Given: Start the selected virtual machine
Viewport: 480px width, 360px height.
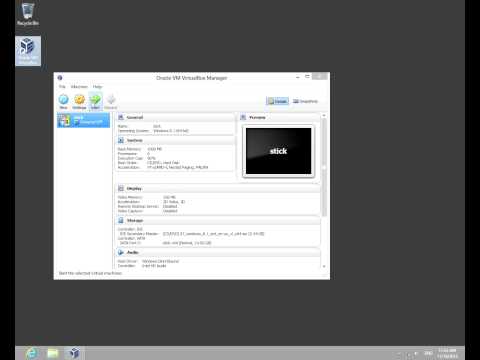Looking at the screenshot, I should point(95,101).
